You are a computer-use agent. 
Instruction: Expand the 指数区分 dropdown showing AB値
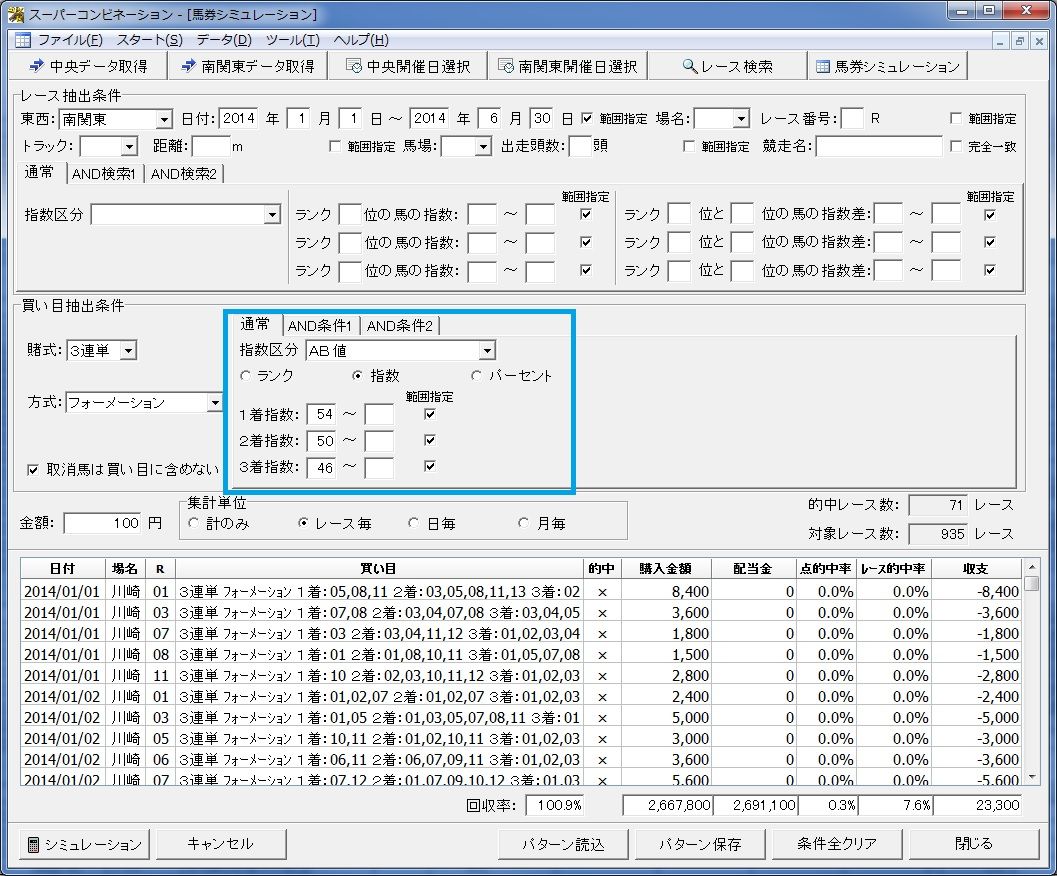(x=487, y=351)
